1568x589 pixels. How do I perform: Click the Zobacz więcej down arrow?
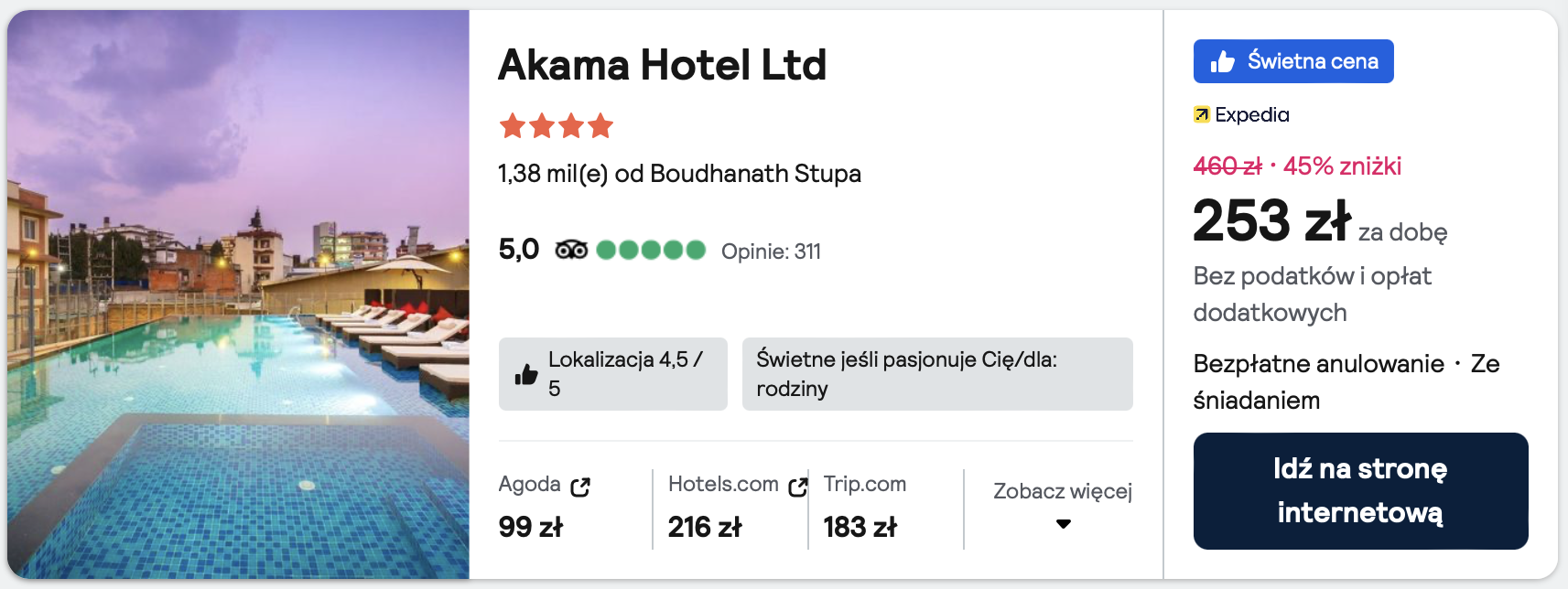tap(1063, 524)
